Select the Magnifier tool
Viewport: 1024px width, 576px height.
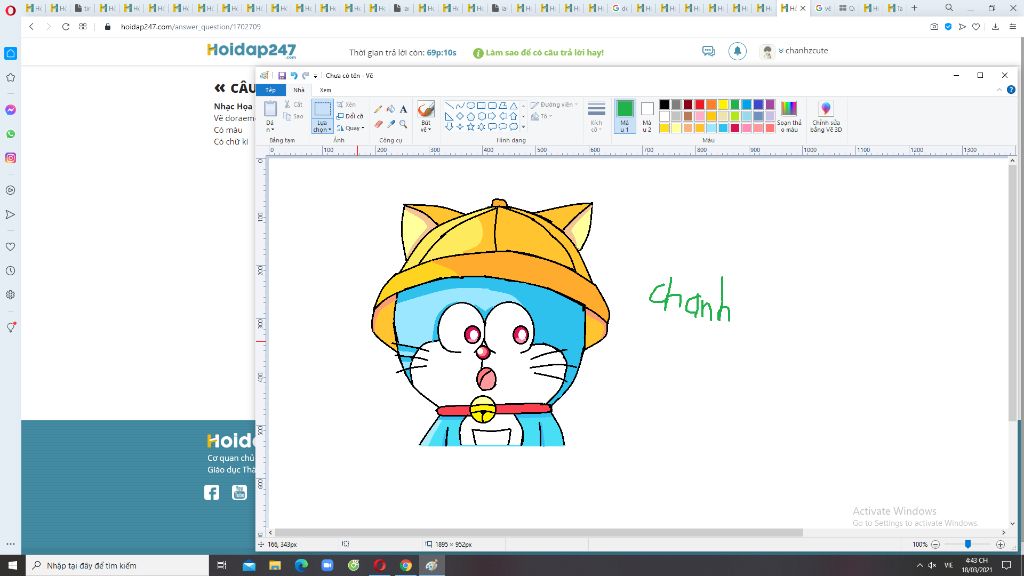click(403, 123)
